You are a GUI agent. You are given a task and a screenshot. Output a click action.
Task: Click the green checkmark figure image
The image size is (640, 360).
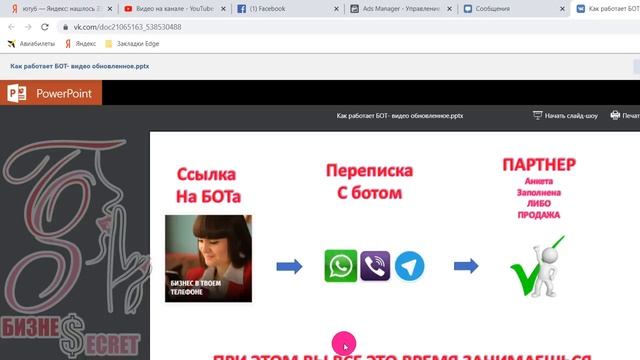538,266
